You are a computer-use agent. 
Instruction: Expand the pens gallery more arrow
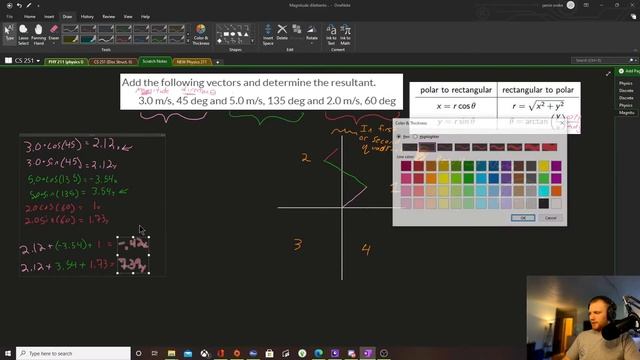pyautogui.click(x=188, y=41)
